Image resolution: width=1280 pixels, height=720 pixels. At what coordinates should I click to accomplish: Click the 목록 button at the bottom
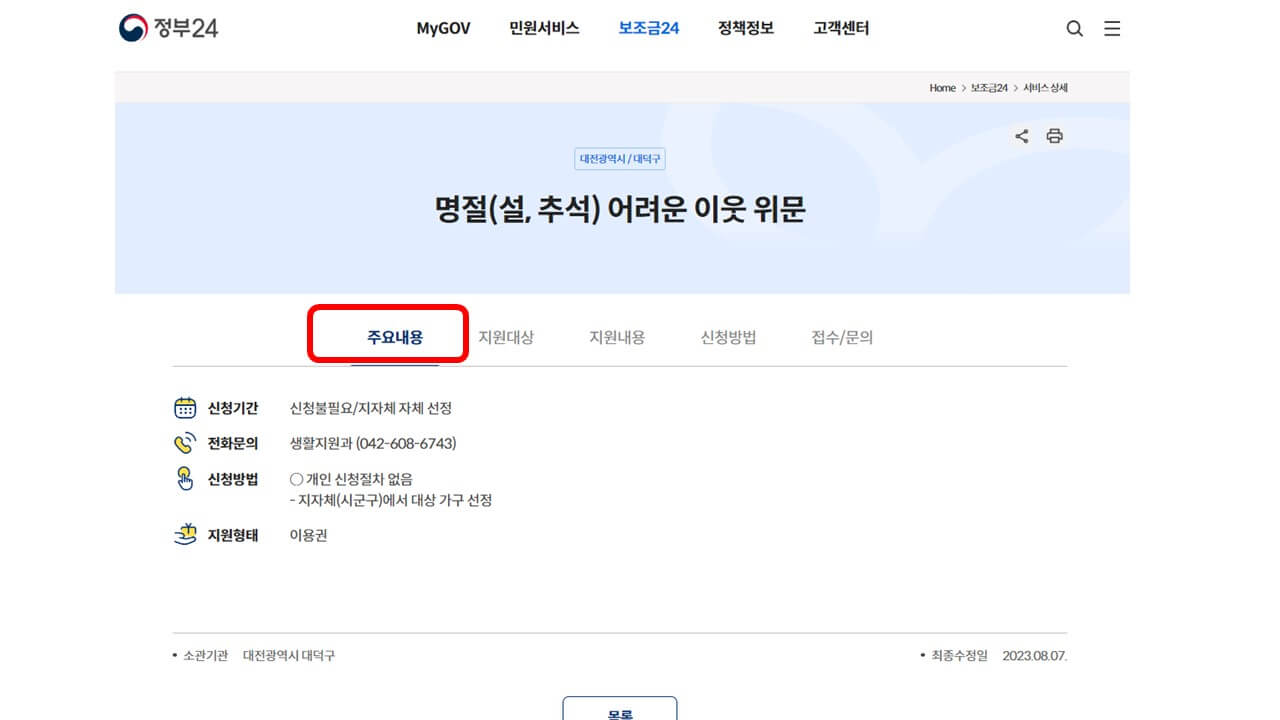[x=622, y=712]
